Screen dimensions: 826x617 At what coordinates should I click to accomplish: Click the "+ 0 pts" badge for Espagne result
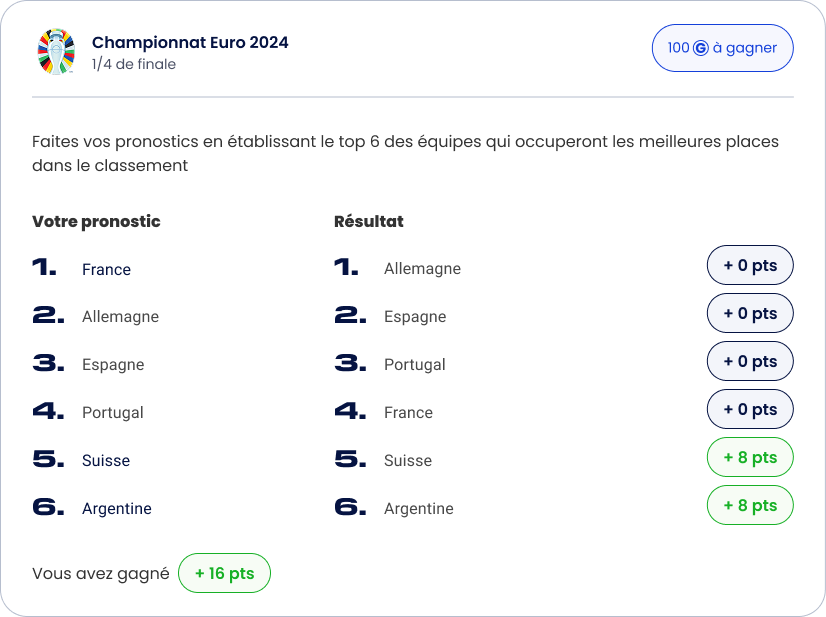[x=750, y=314]
